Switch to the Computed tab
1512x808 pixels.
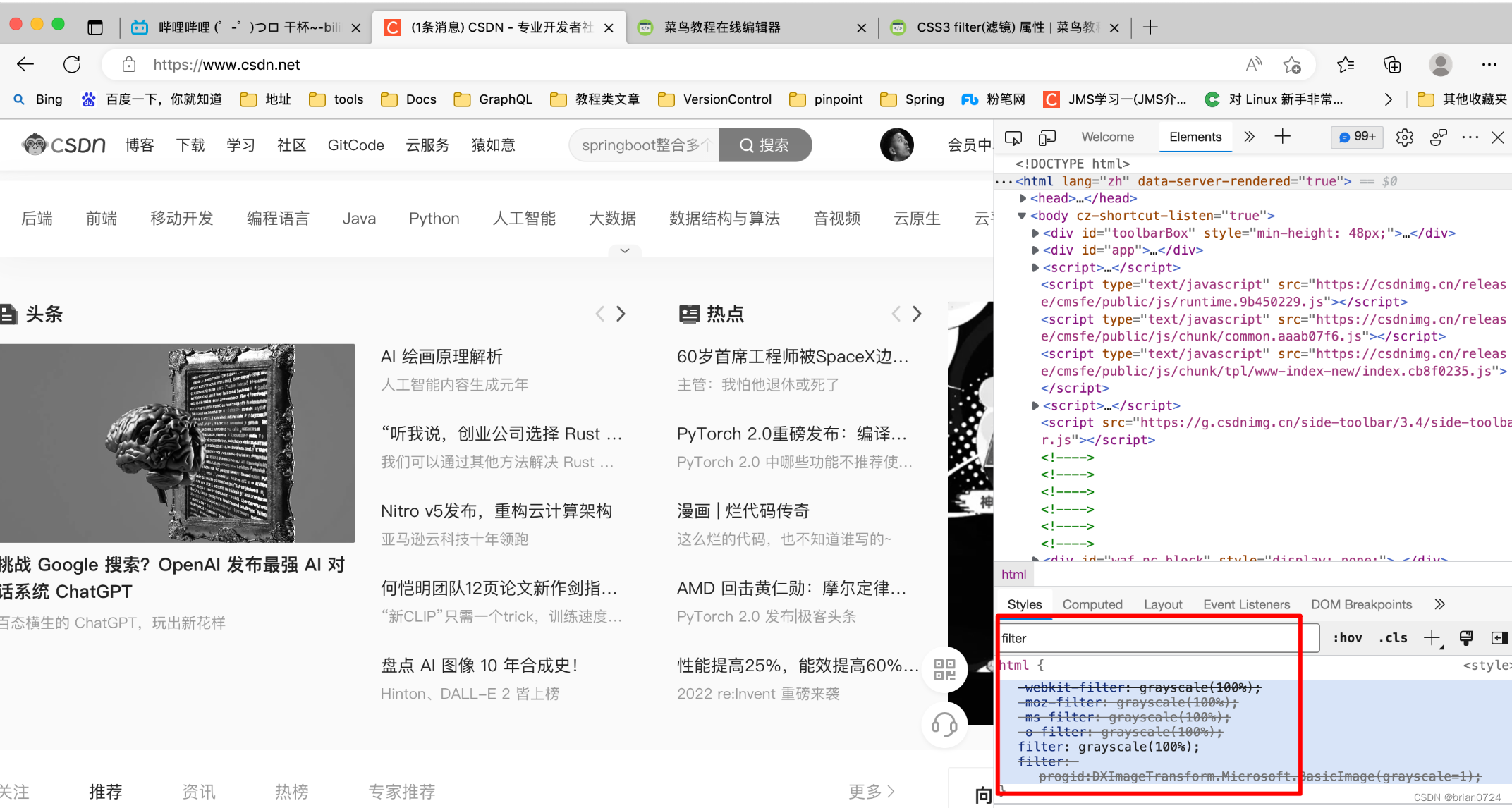[x=1092, y=604]
